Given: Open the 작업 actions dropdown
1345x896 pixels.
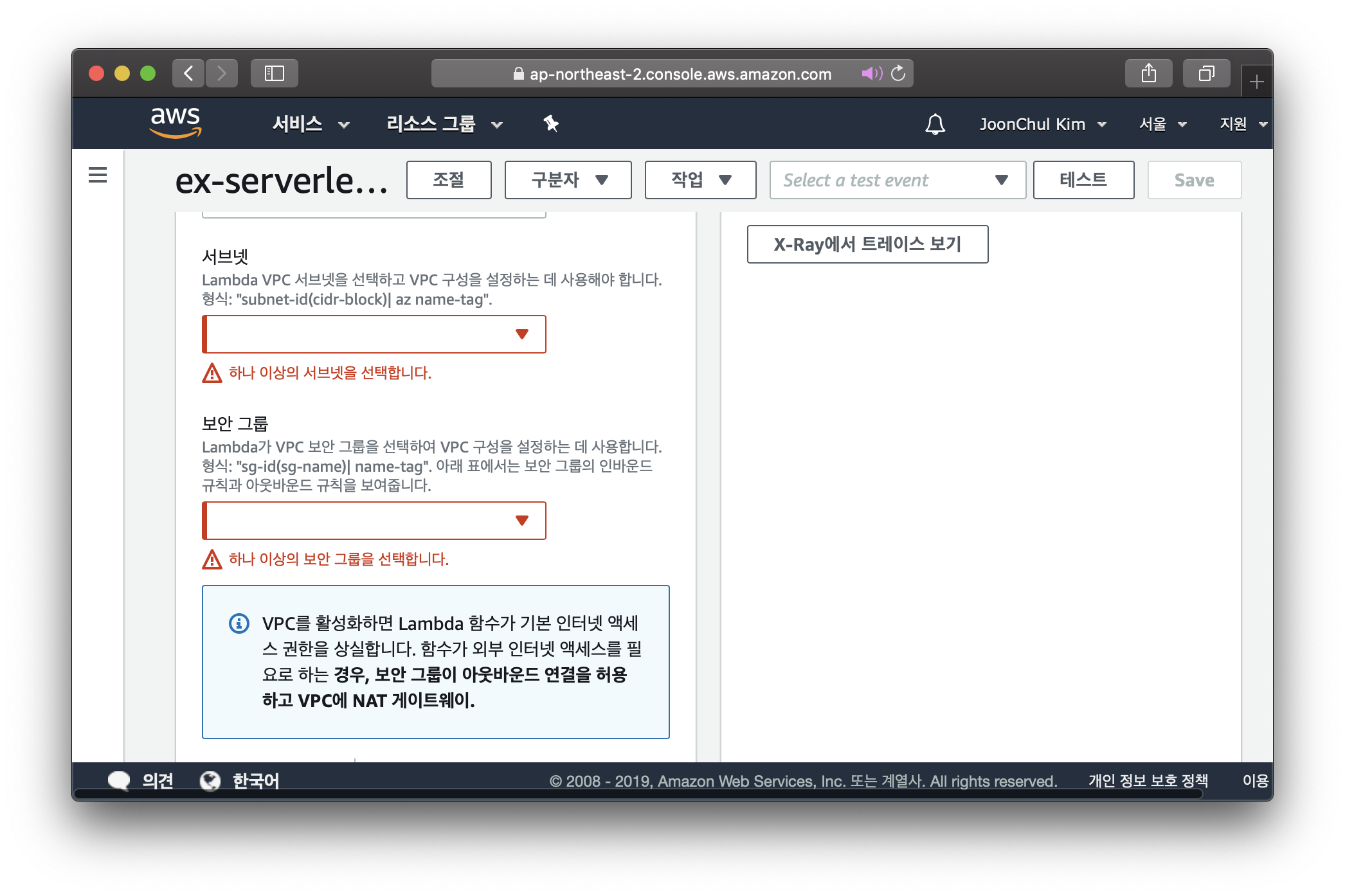Looking at the screenshot, I should [700, 180].
